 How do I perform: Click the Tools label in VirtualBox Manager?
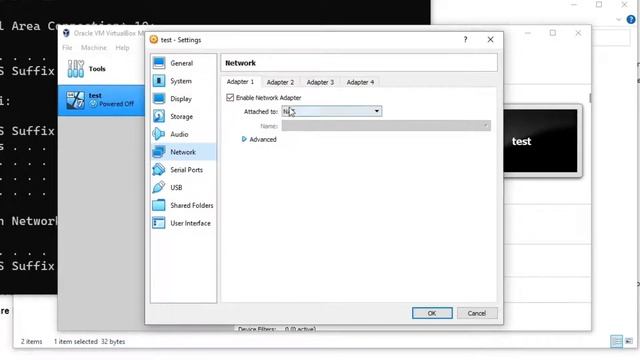[x=97, y=69]
